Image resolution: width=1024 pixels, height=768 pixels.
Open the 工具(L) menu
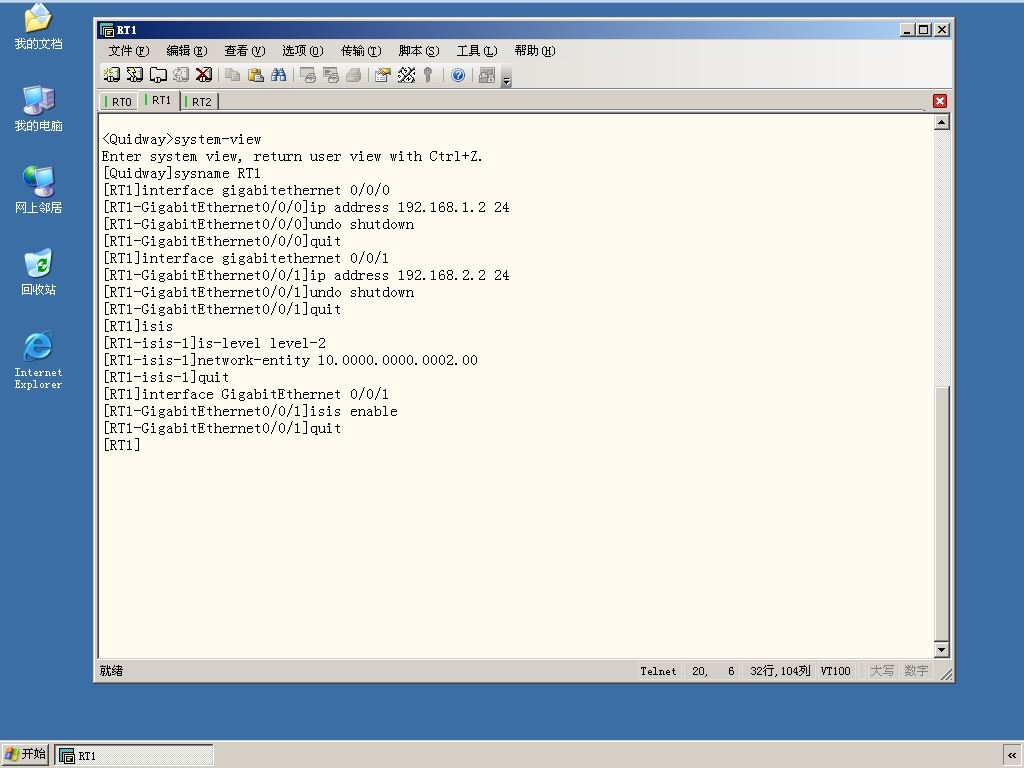tap(477, 50)
